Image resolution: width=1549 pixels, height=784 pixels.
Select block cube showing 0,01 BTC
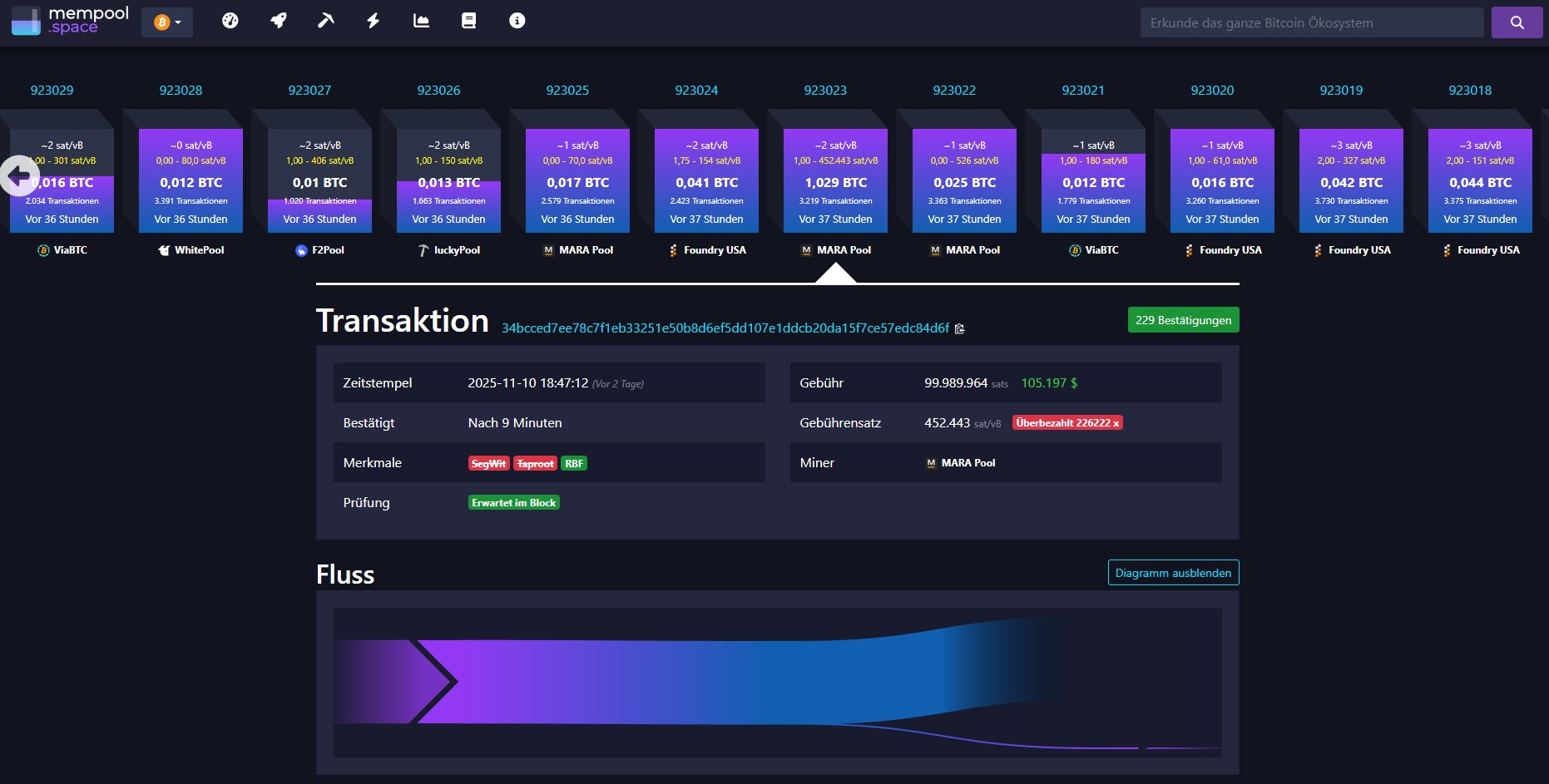[x=319, y=180]
